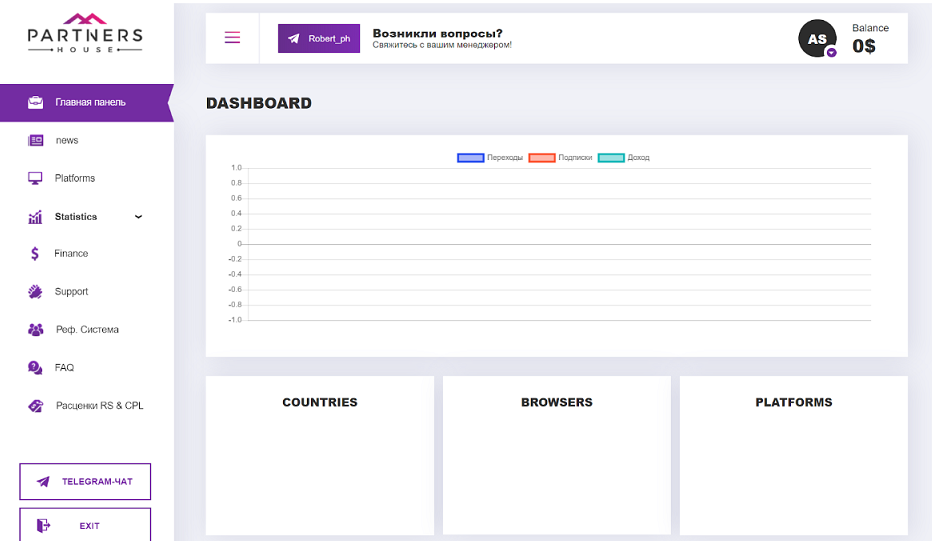
Task: Open the Platforms menu item
Action: tap(87, 178)
